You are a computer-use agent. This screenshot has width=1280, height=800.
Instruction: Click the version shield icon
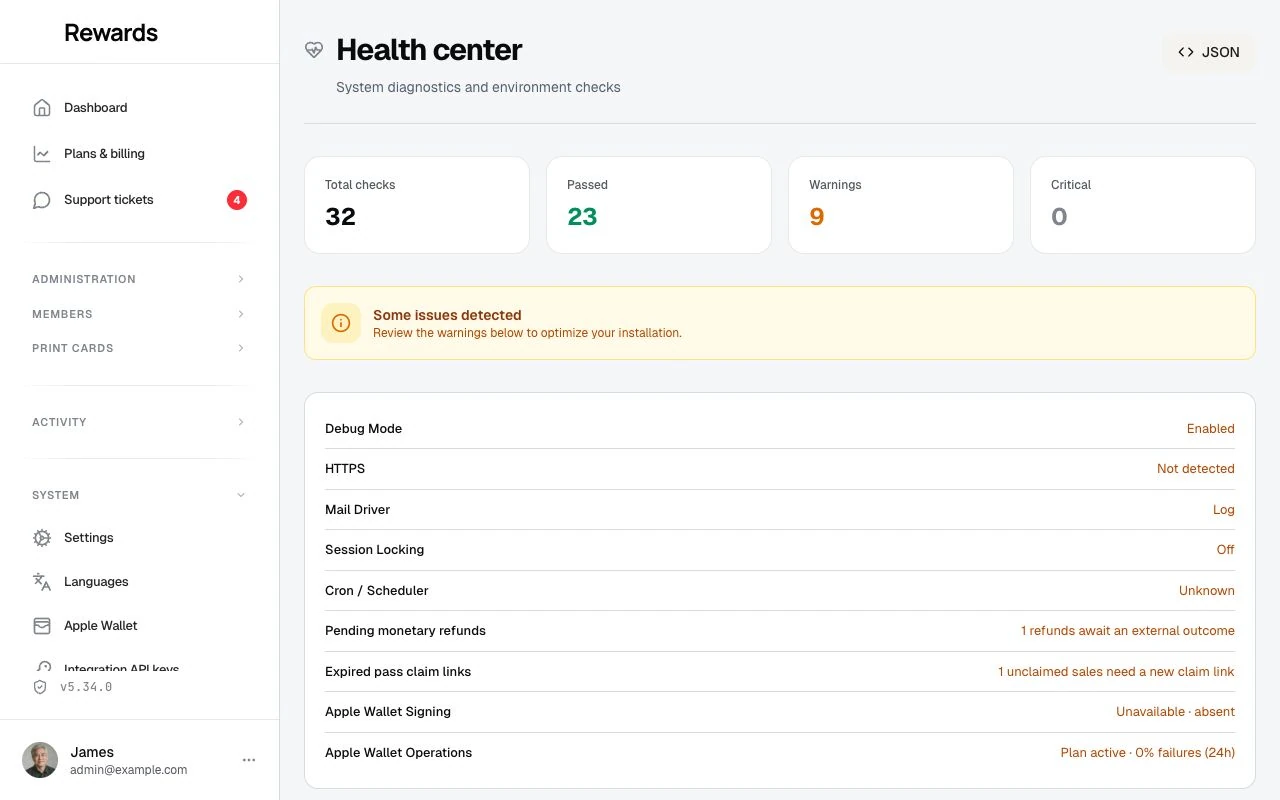click(40, 687)
